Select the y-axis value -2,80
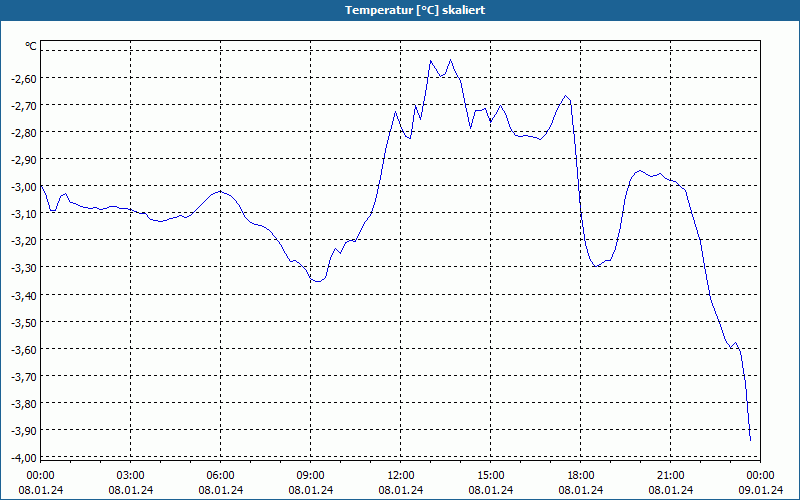This screenshot has width=800, height=500. click(x=23, y=132)
